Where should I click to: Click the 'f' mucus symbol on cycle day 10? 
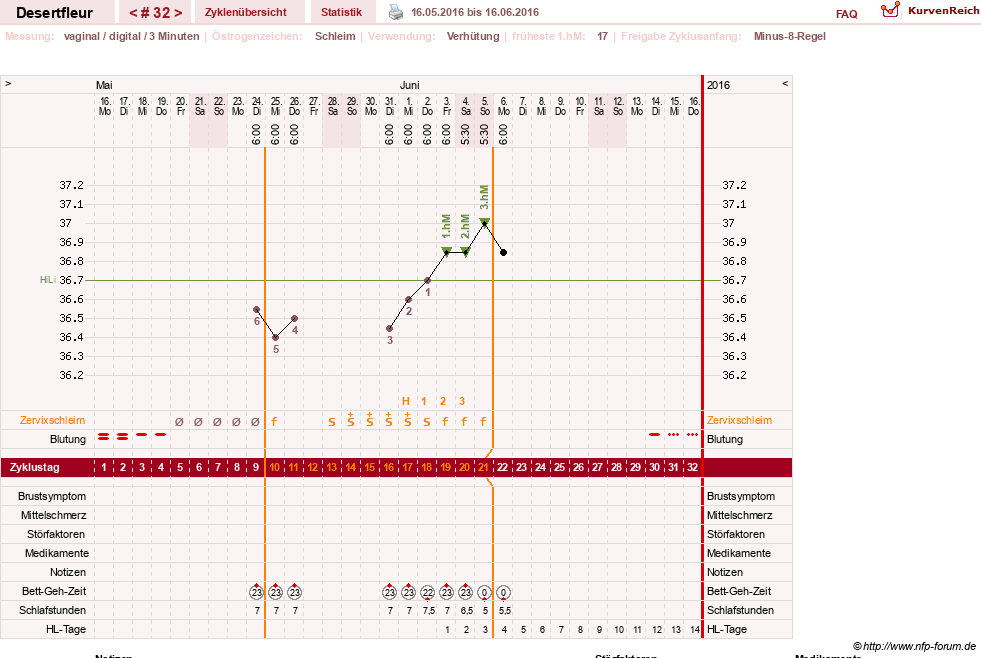pos(274,422)
